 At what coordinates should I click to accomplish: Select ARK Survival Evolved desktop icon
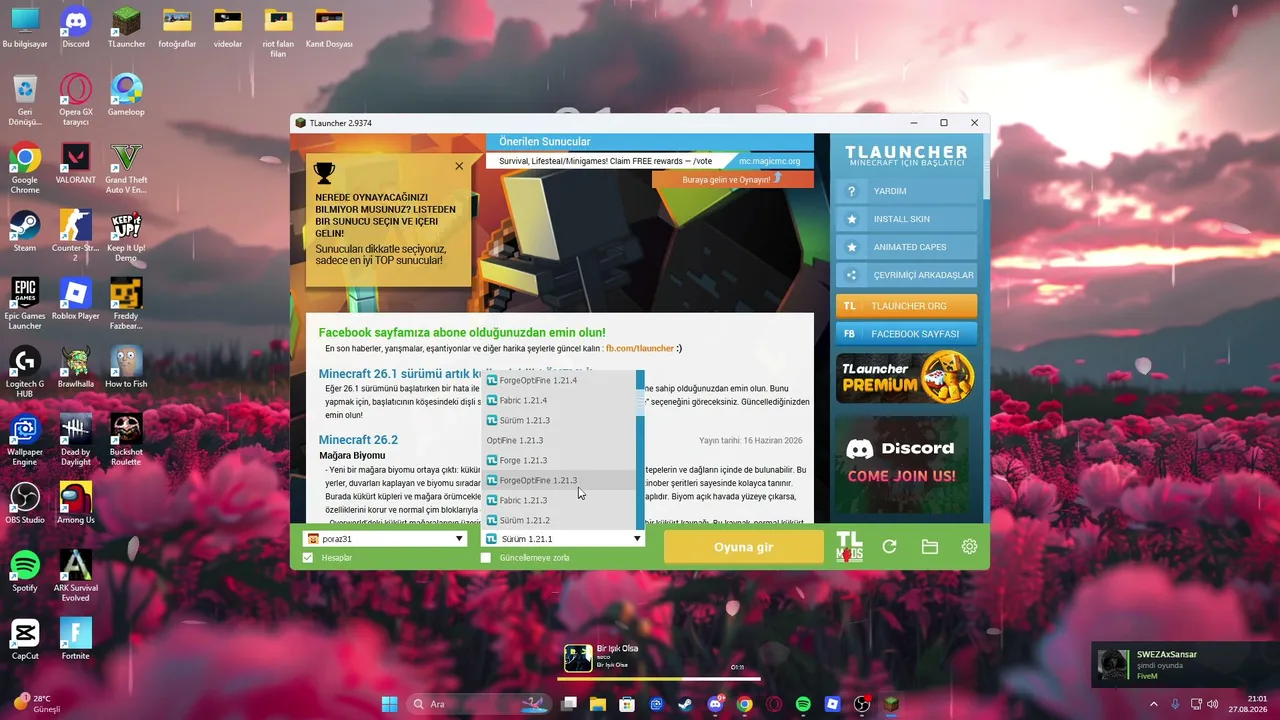click(x=76, y=575)
